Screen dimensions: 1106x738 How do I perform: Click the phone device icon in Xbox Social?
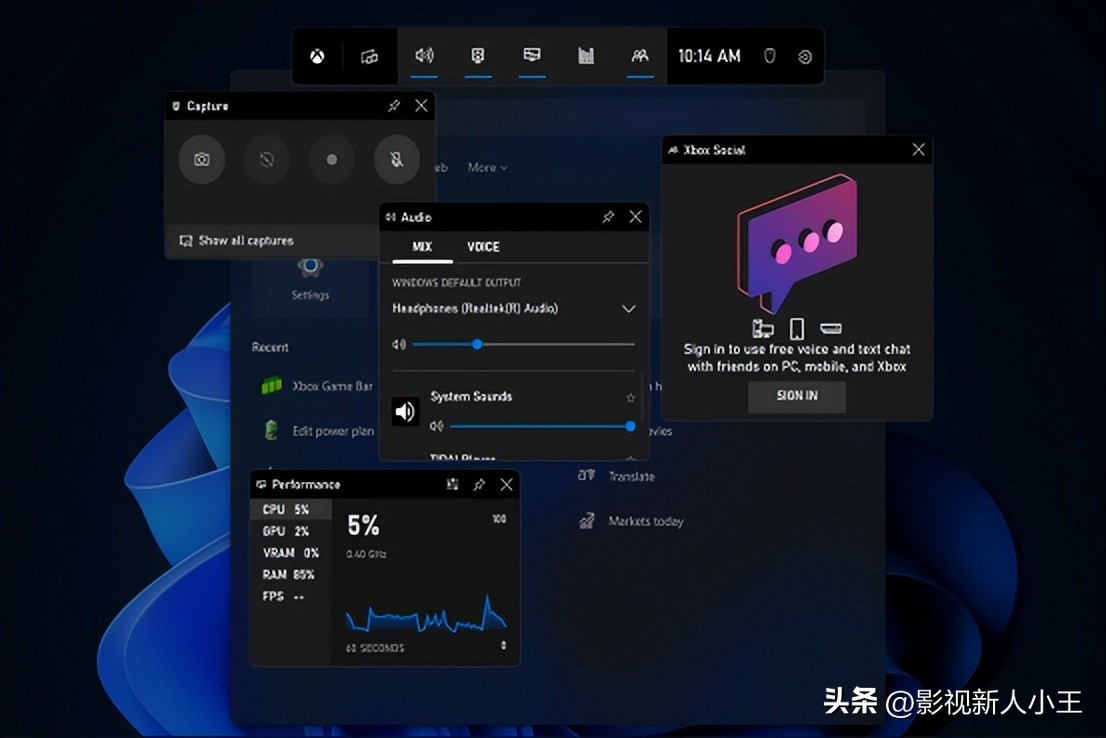click(x=797, y=329)
